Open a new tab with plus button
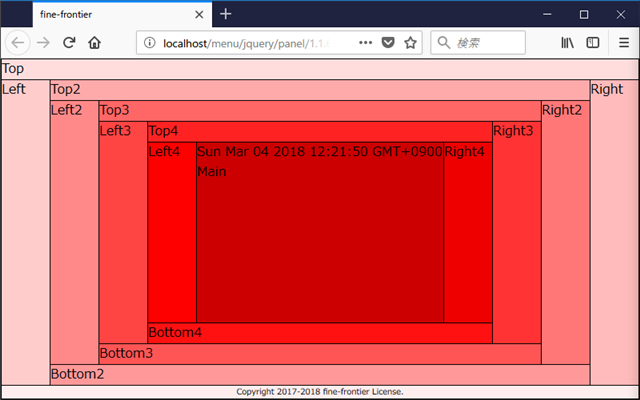The image size is (640, 400). tap(225, 14)
